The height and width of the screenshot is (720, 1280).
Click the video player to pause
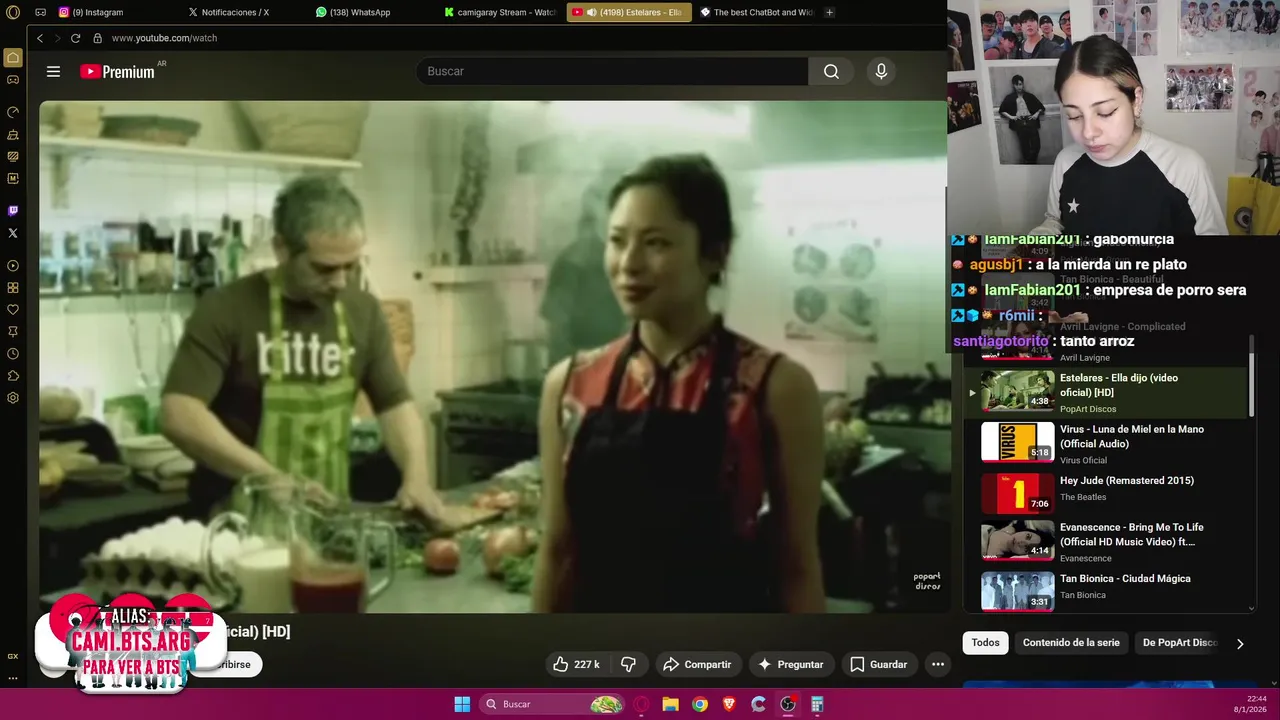[495, 356]
